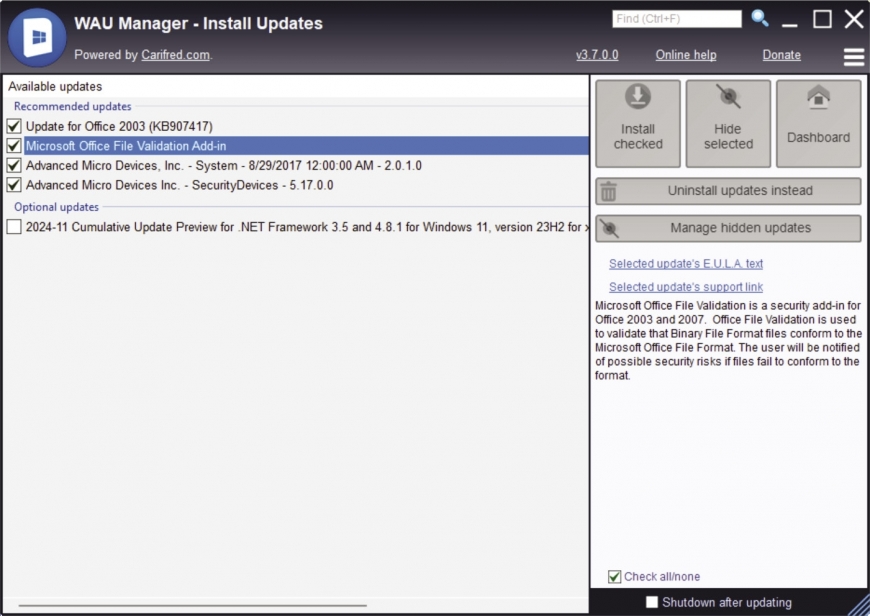Toggle the Check all/none checkbox

point(614,577)
